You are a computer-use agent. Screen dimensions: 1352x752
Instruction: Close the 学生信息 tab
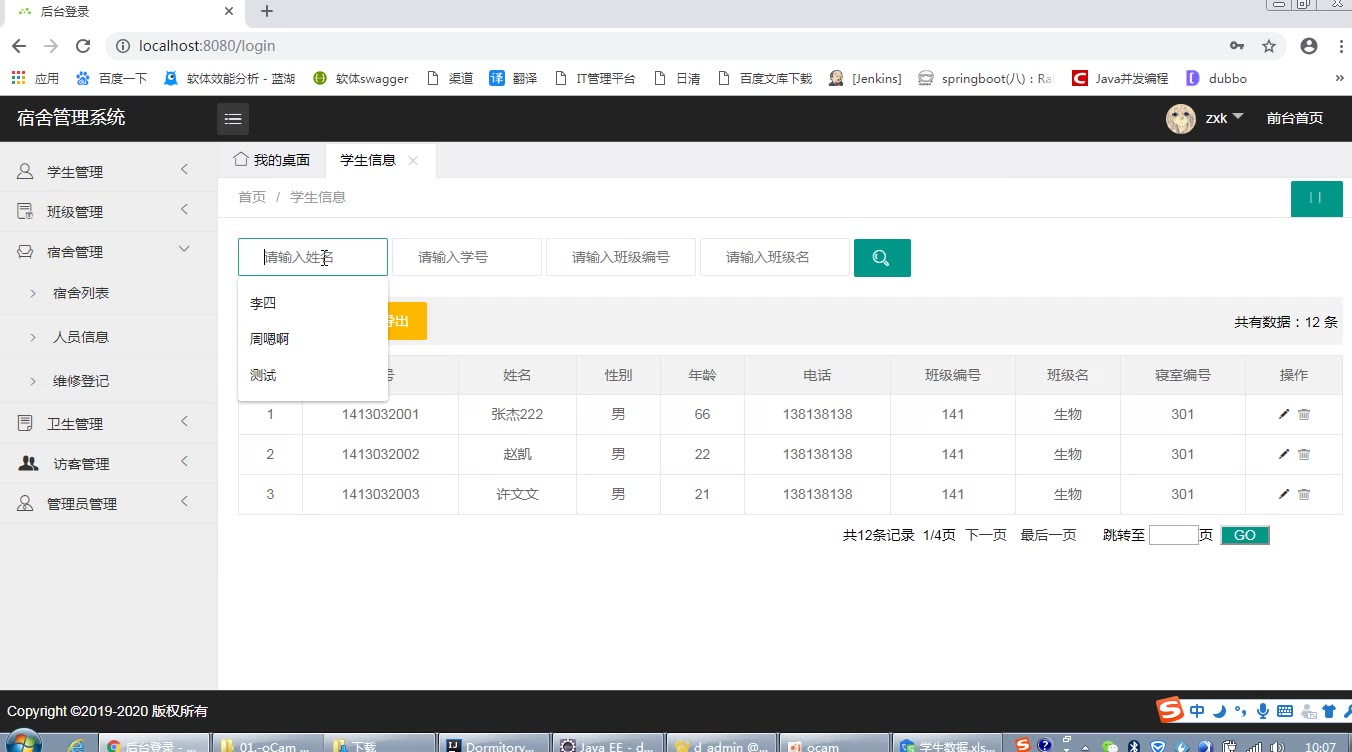(413, 160)
